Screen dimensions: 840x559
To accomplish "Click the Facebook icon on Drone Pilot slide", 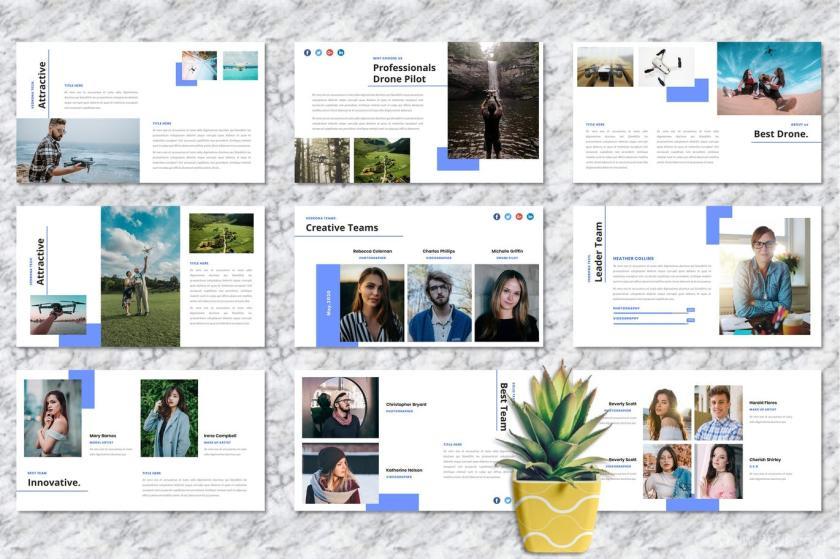I will pyautogui.click(x=308, y=53).
